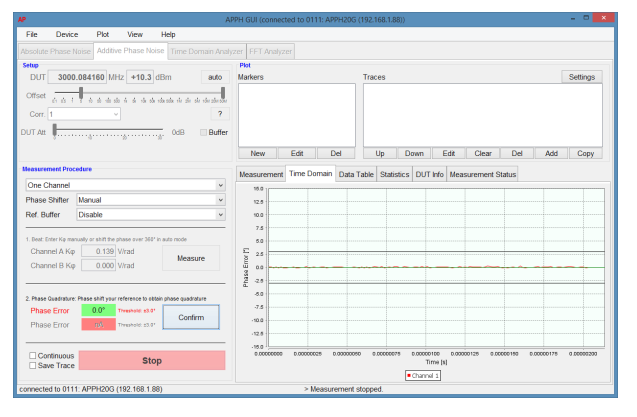Open the Phase Shifter Manual dropdown

tap(151, 200)
